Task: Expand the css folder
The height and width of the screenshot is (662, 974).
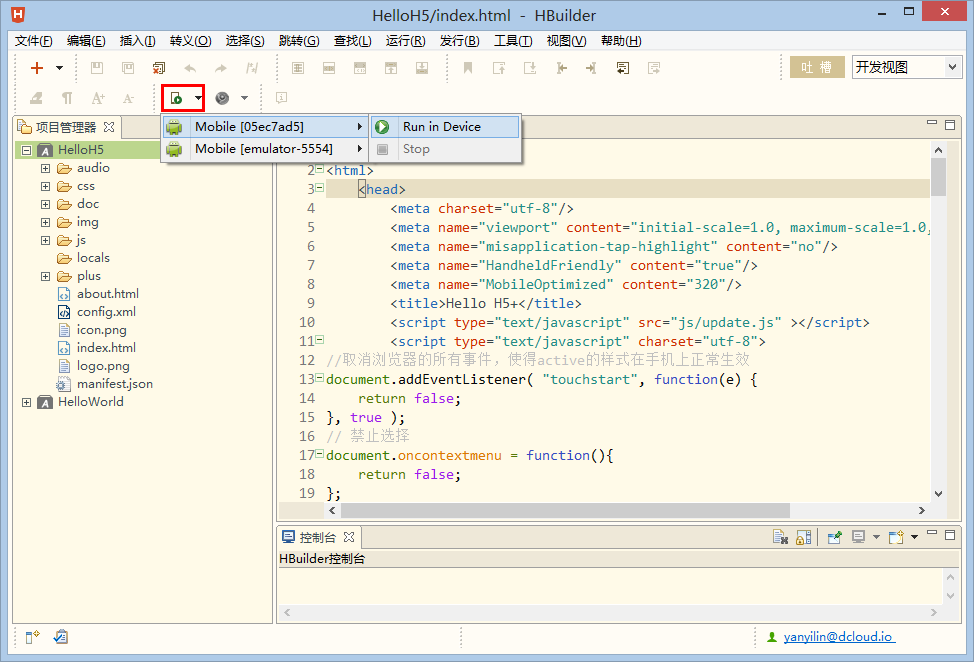Action: point(45,186)
